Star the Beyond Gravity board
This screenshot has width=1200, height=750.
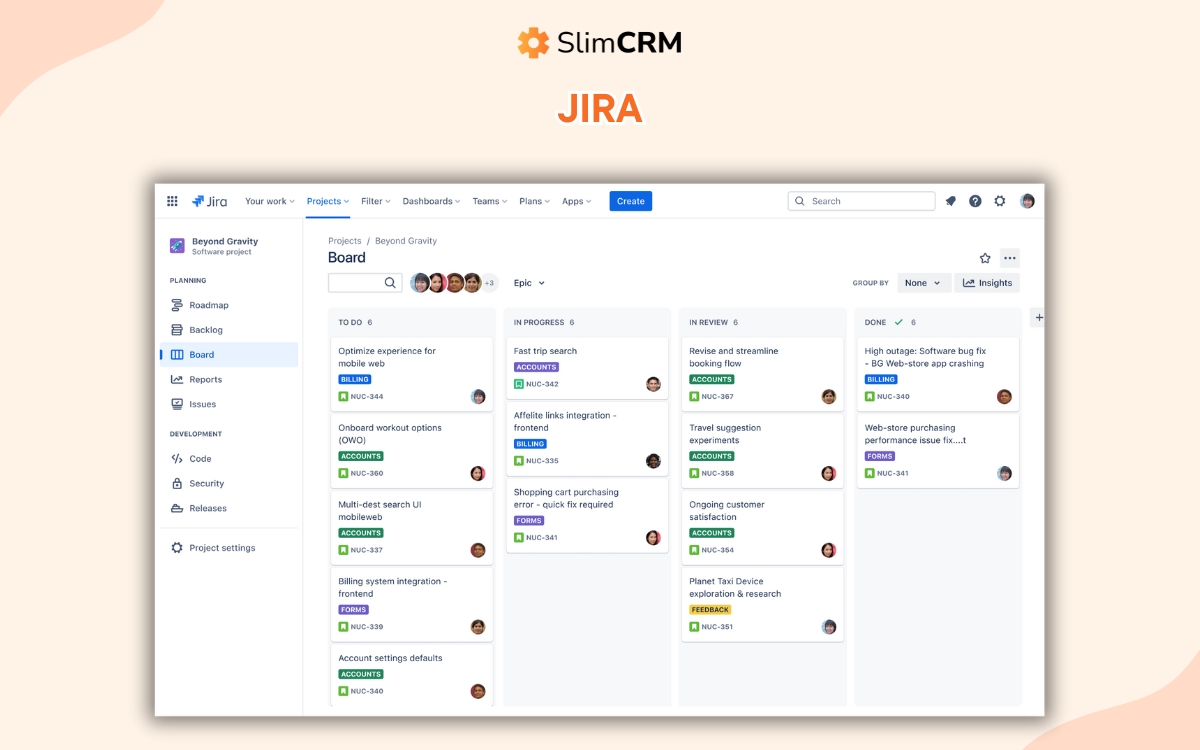[985, 258]
